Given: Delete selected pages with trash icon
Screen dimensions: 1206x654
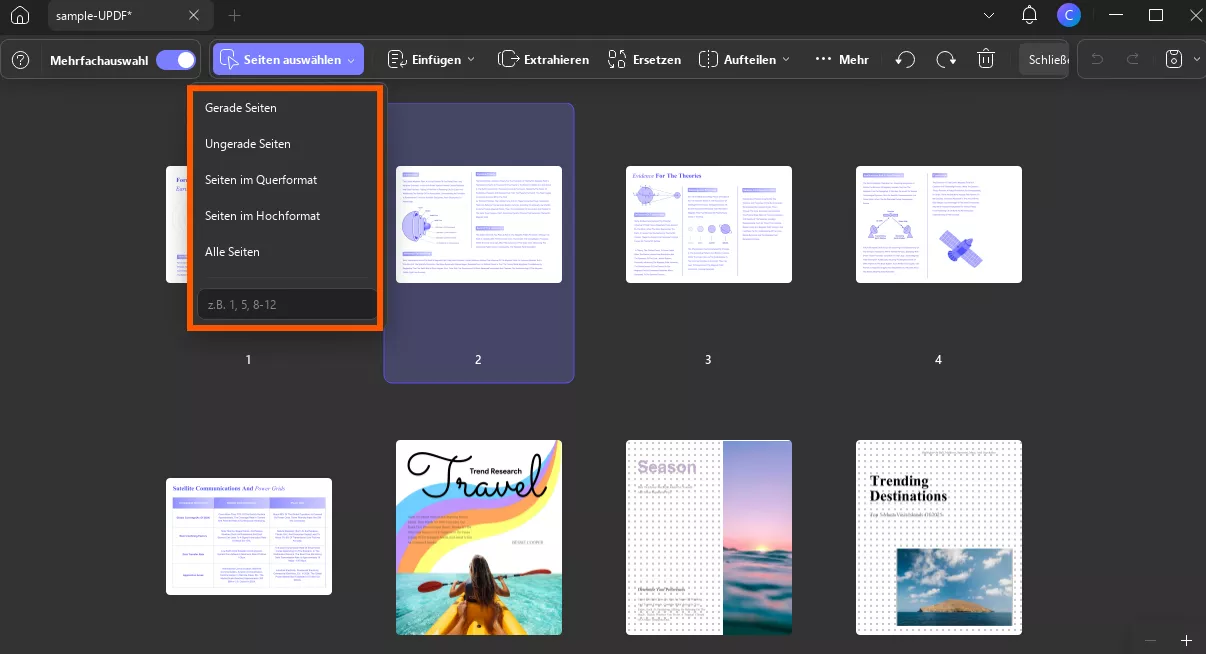Looking at the screenshot, I should point(986,60).
